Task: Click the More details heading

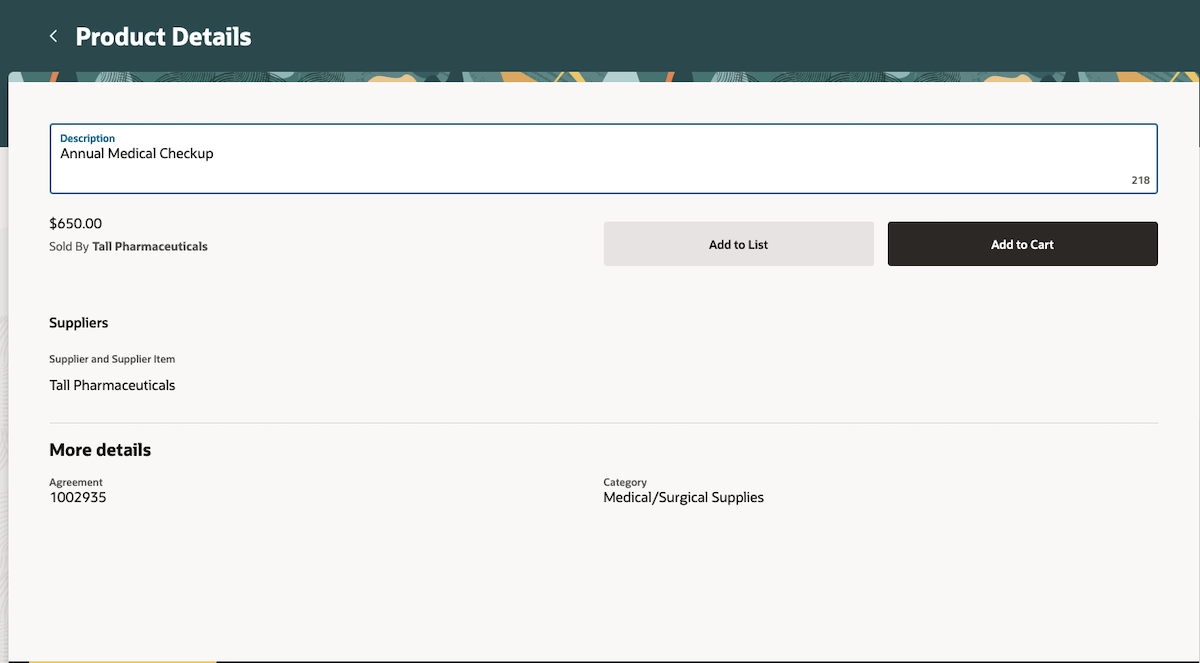Action: [x=100, y=450]
